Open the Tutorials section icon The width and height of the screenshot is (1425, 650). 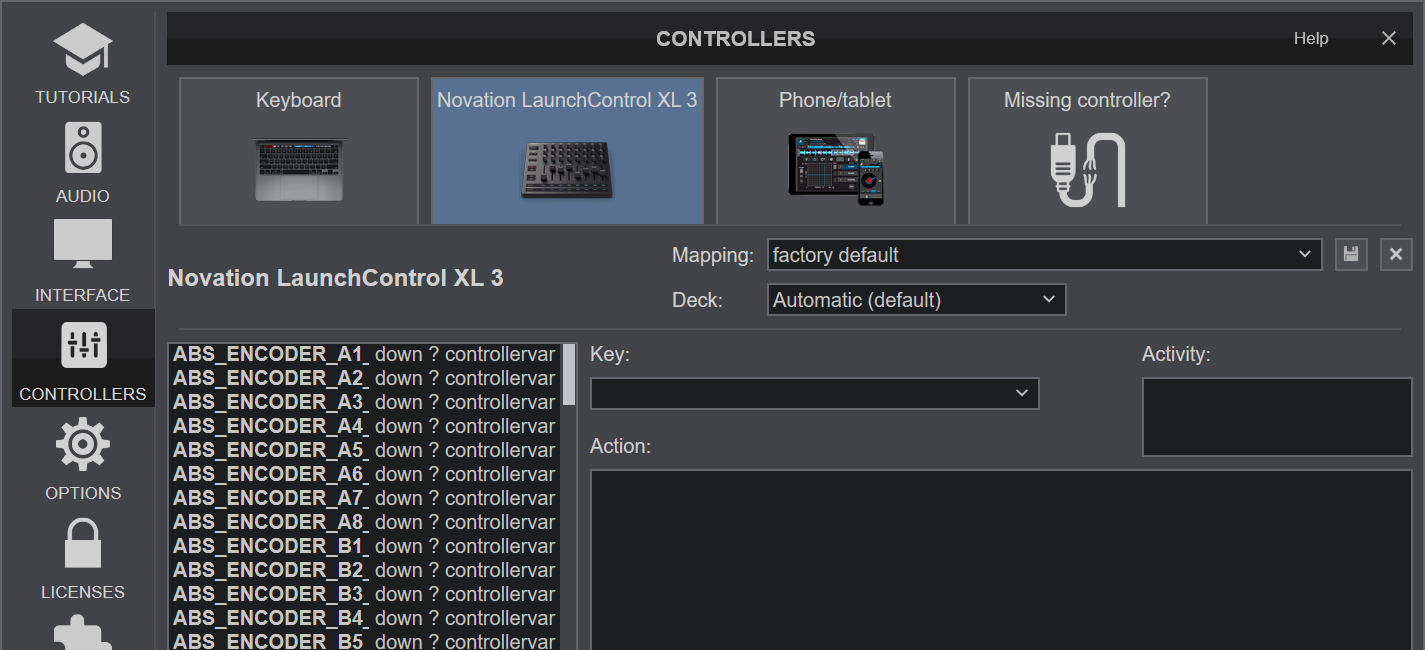click(x=82, y=52)
